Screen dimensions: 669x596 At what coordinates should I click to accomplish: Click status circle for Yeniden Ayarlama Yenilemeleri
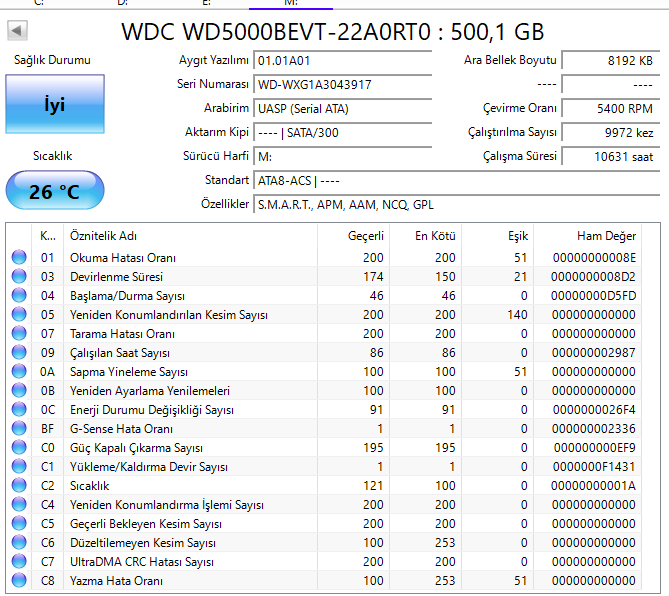[x=19, y=390]
